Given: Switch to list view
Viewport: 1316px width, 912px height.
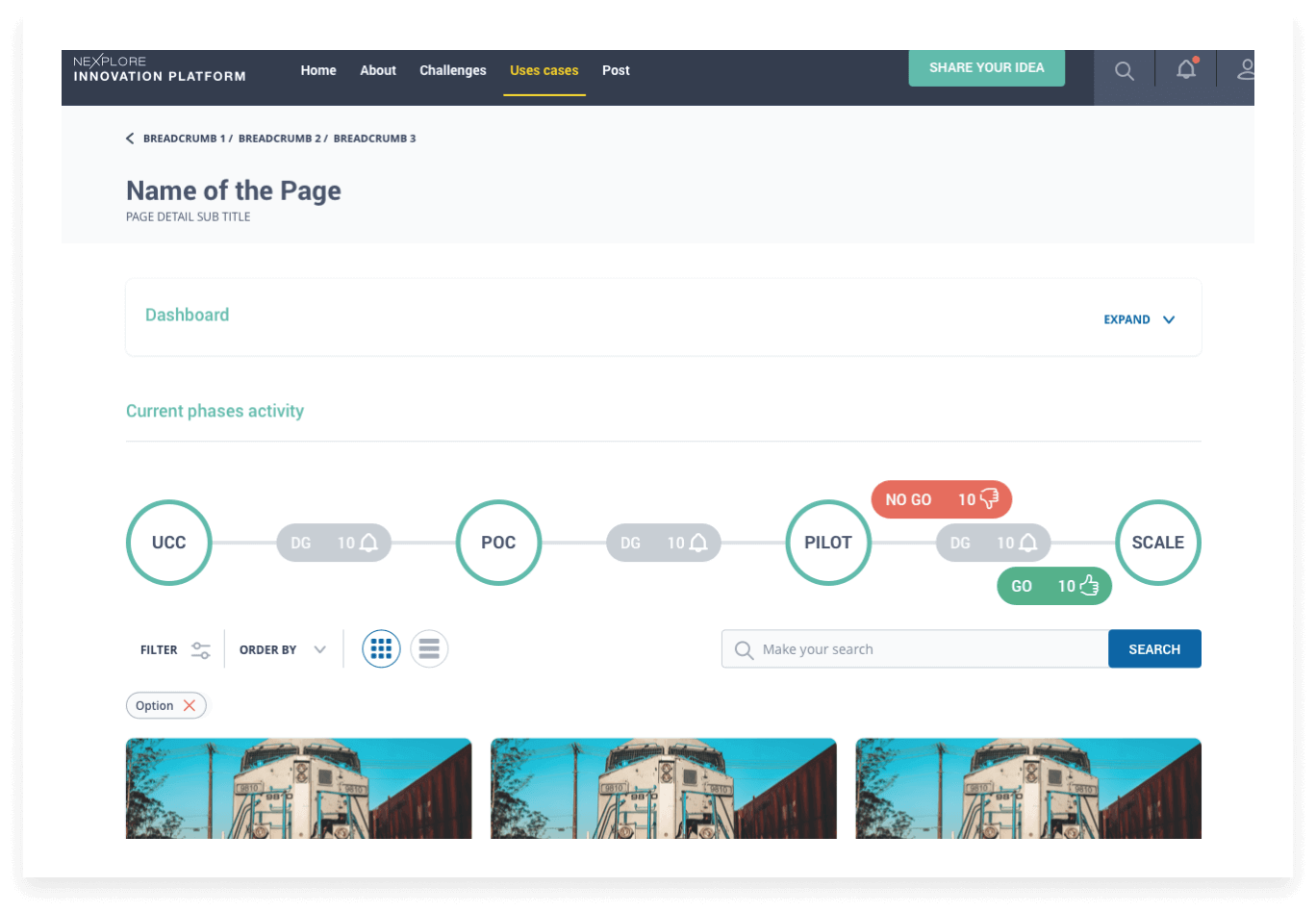Looking at the screenshot, I should tap(429, 649).
